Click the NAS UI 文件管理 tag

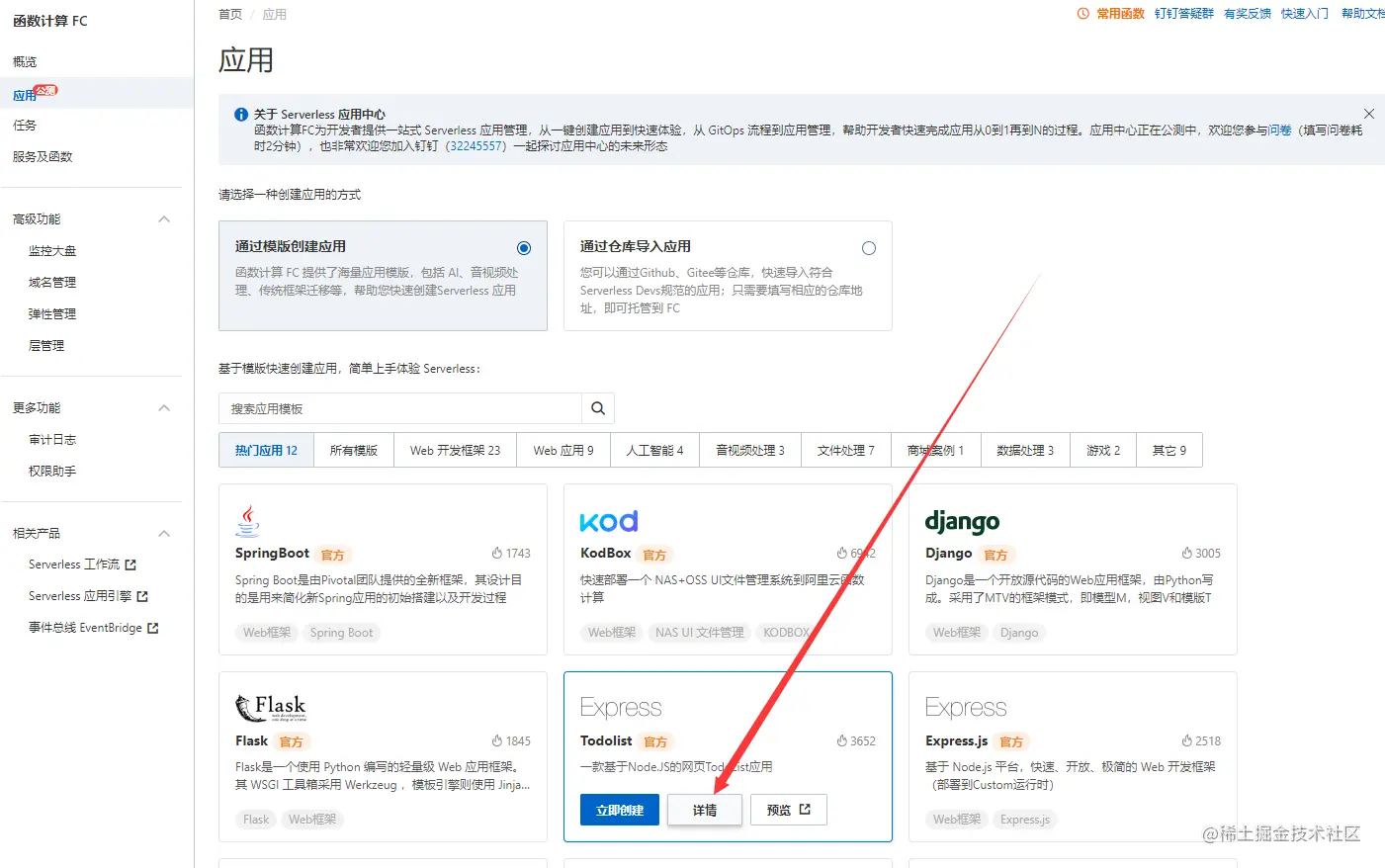699,633
